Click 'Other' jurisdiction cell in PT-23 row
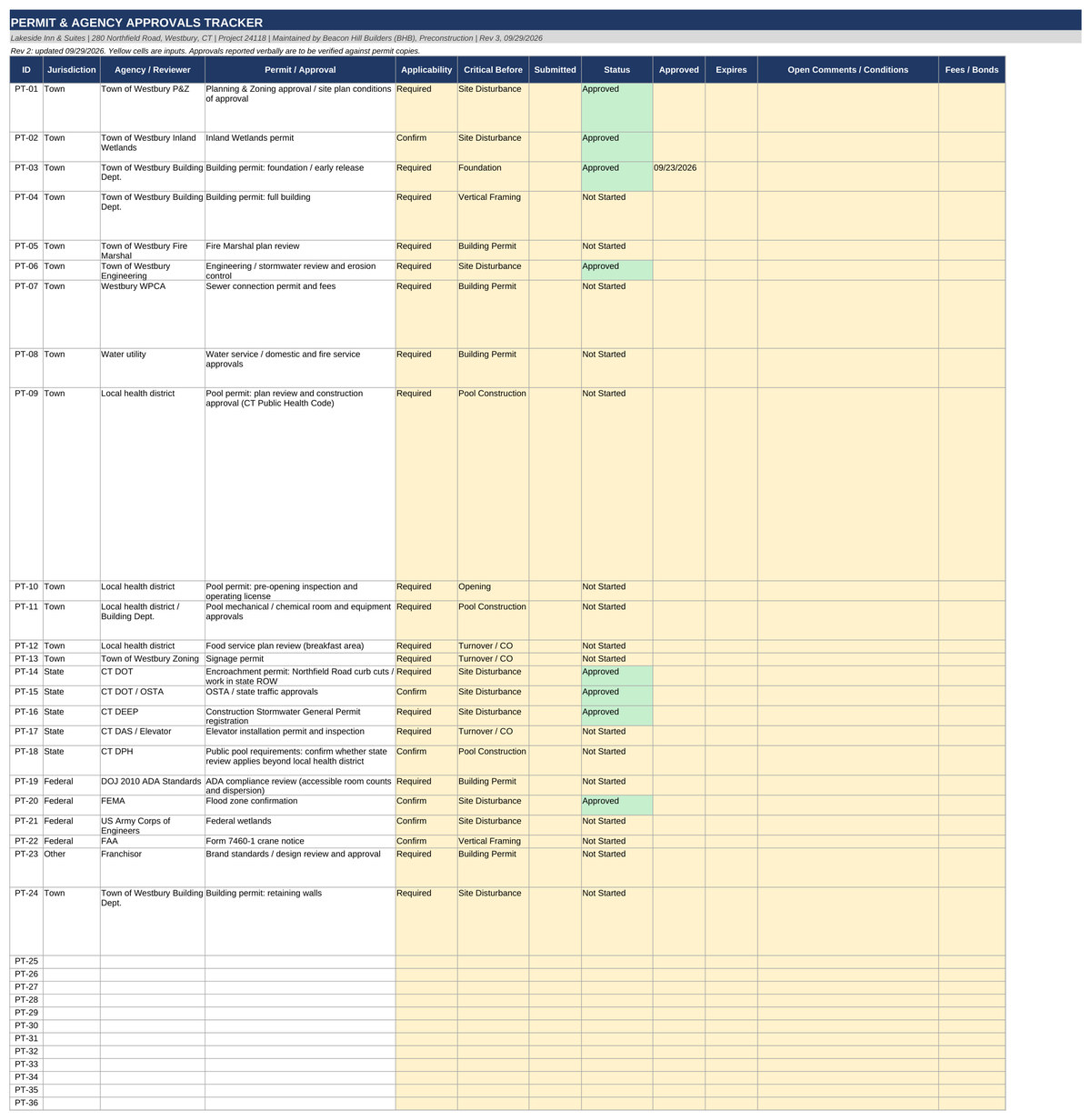The width and height of the screenshot is (1091, 1120). (72, 867)
